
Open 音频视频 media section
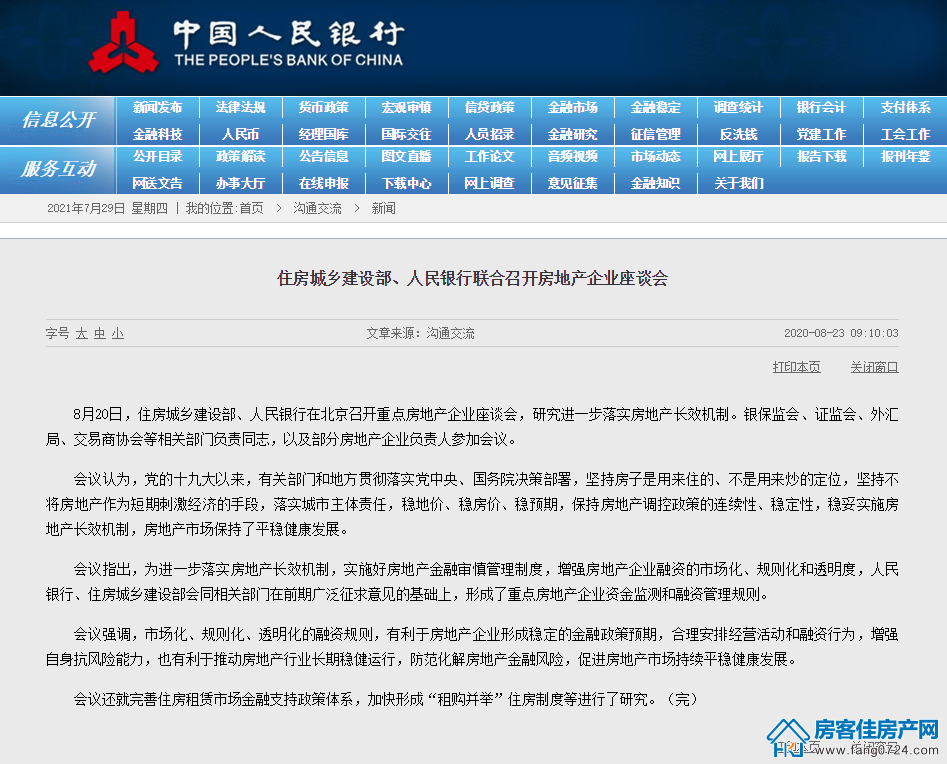tap(573, 156)
